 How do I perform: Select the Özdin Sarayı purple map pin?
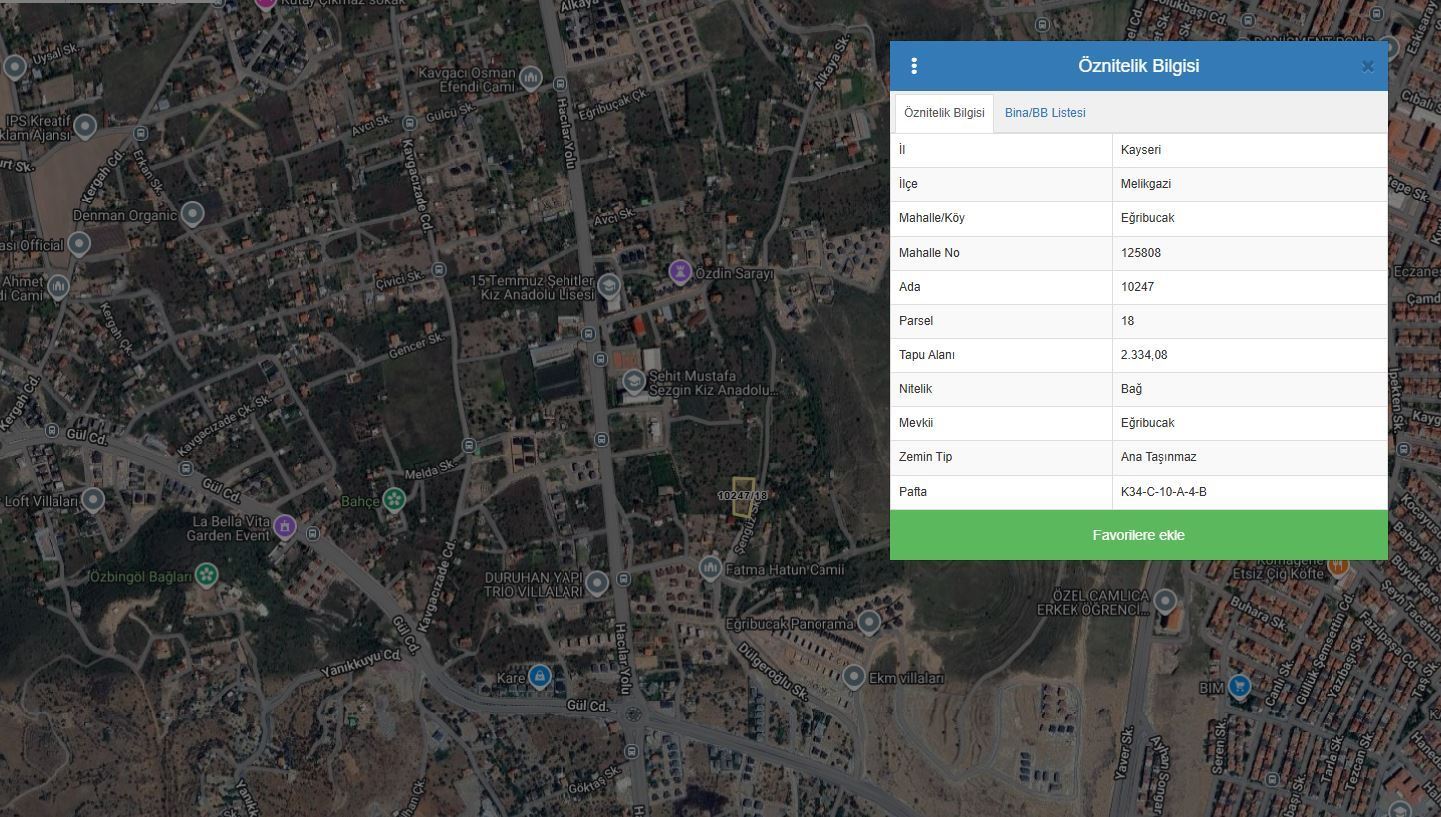[680, 272]
